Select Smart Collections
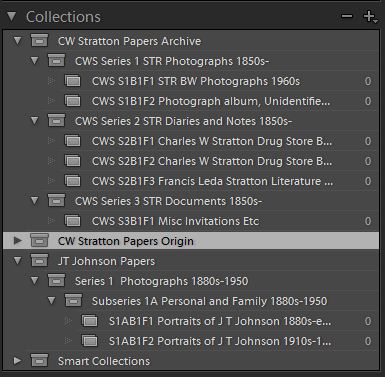The width and height of the screenshot is (385, 377). [x=104, y=361]
